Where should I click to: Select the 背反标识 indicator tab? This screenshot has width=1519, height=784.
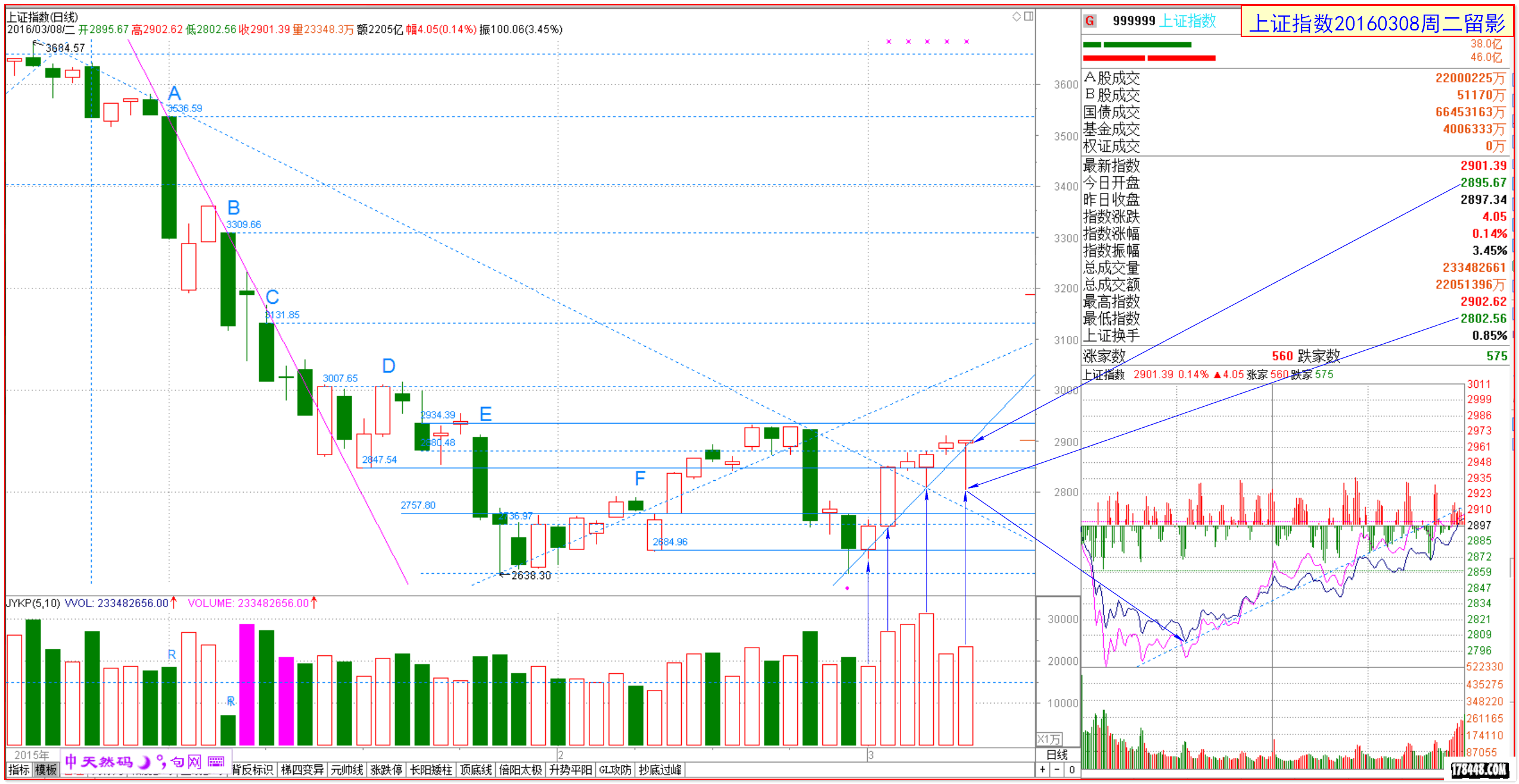(253, 770)
